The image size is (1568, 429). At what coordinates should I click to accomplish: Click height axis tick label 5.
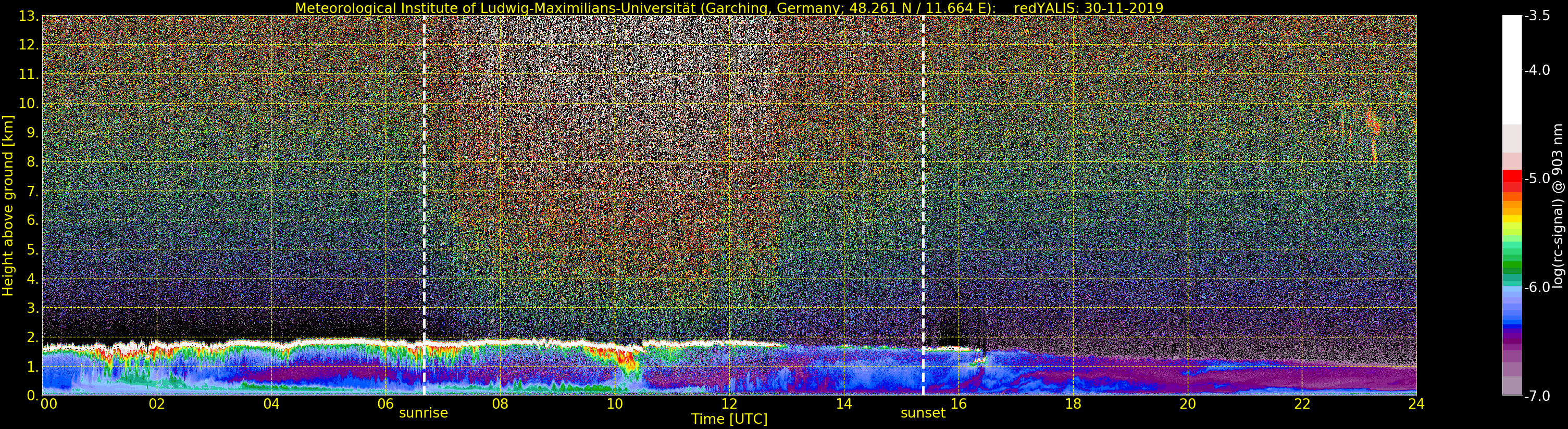pos(32,249)
